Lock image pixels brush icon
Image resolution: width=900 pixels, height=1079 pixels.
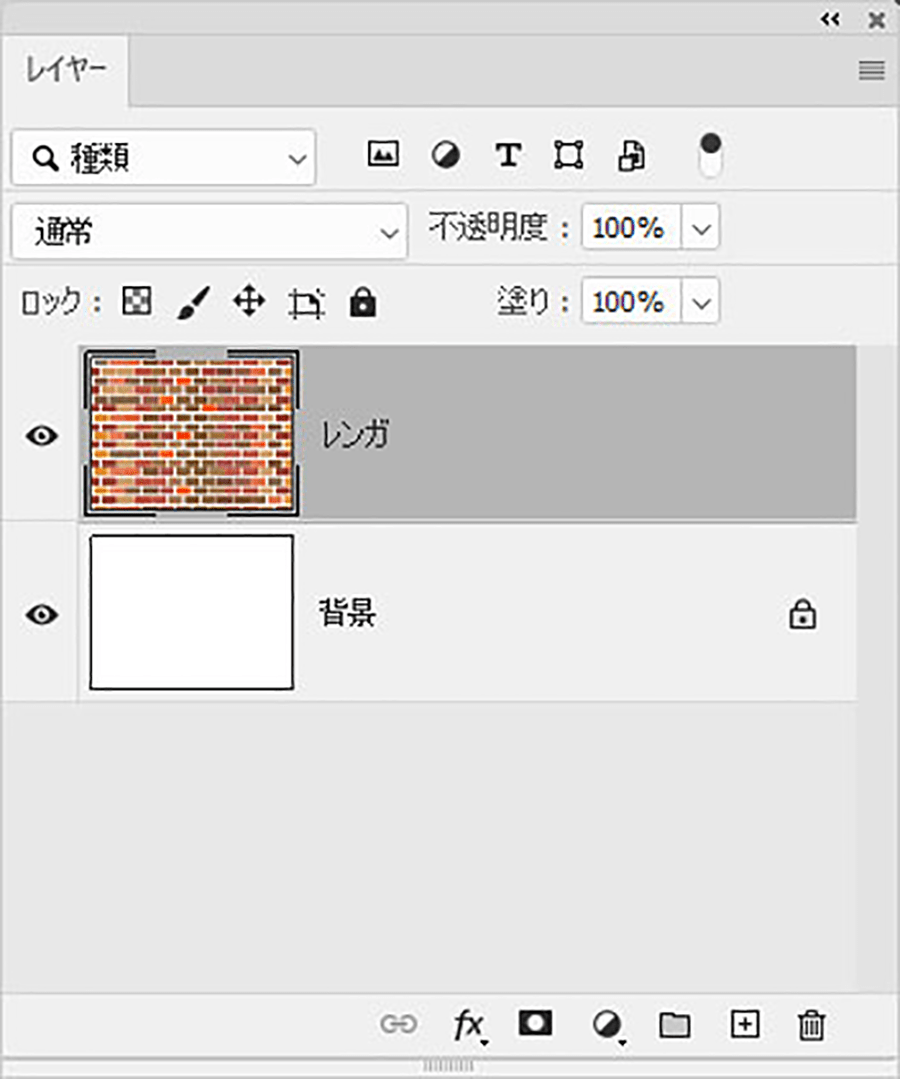tap(193, 303)
